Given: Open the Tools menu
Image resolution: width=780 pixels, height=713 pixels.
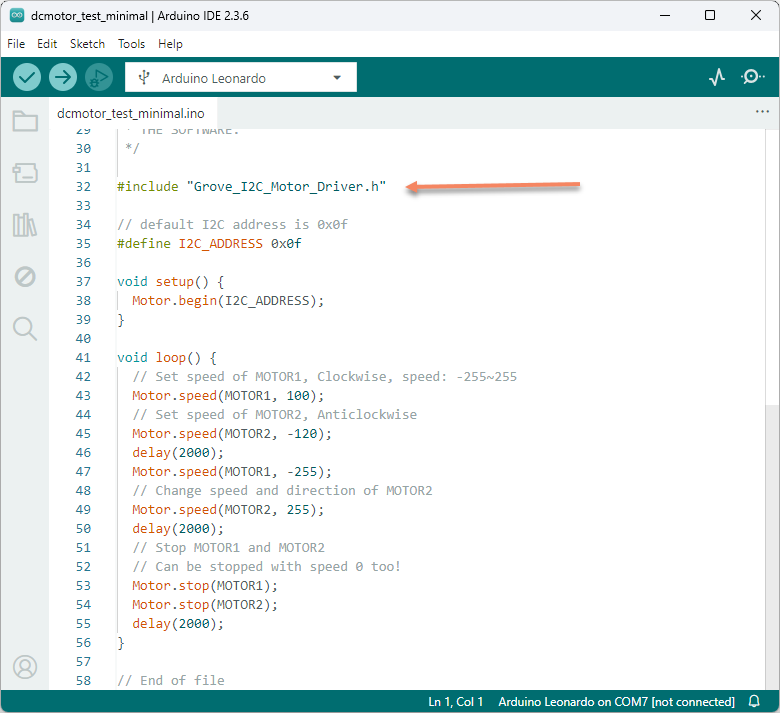Looking at the screenshot, I should tap(131, 44).
